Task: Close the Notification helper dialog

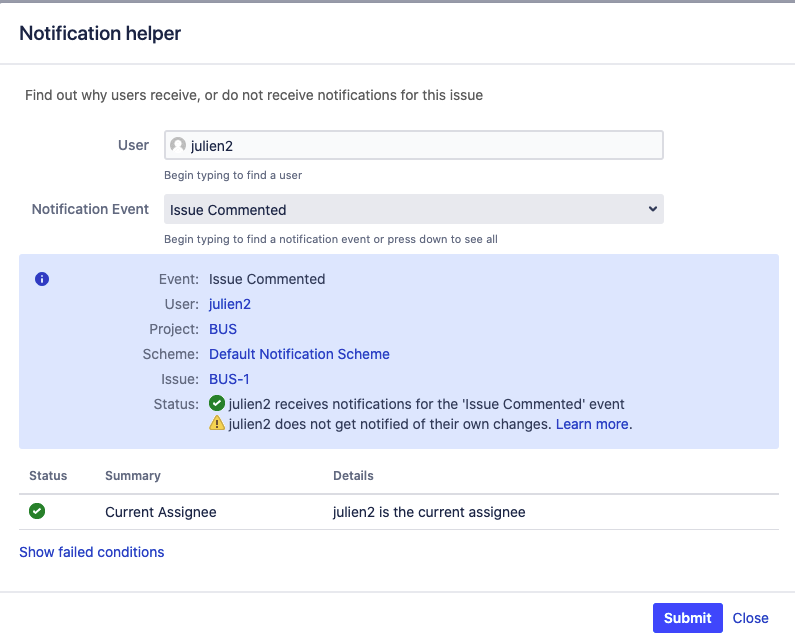Action: pyautogui.click(x=750, y=618)
